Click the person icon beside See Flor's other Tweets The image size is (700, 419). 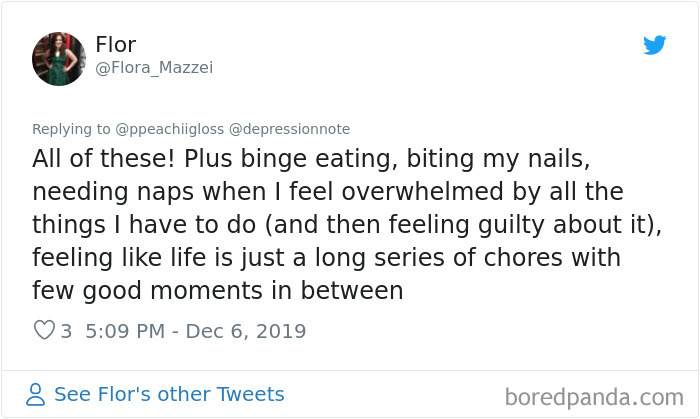pos(36,394)
